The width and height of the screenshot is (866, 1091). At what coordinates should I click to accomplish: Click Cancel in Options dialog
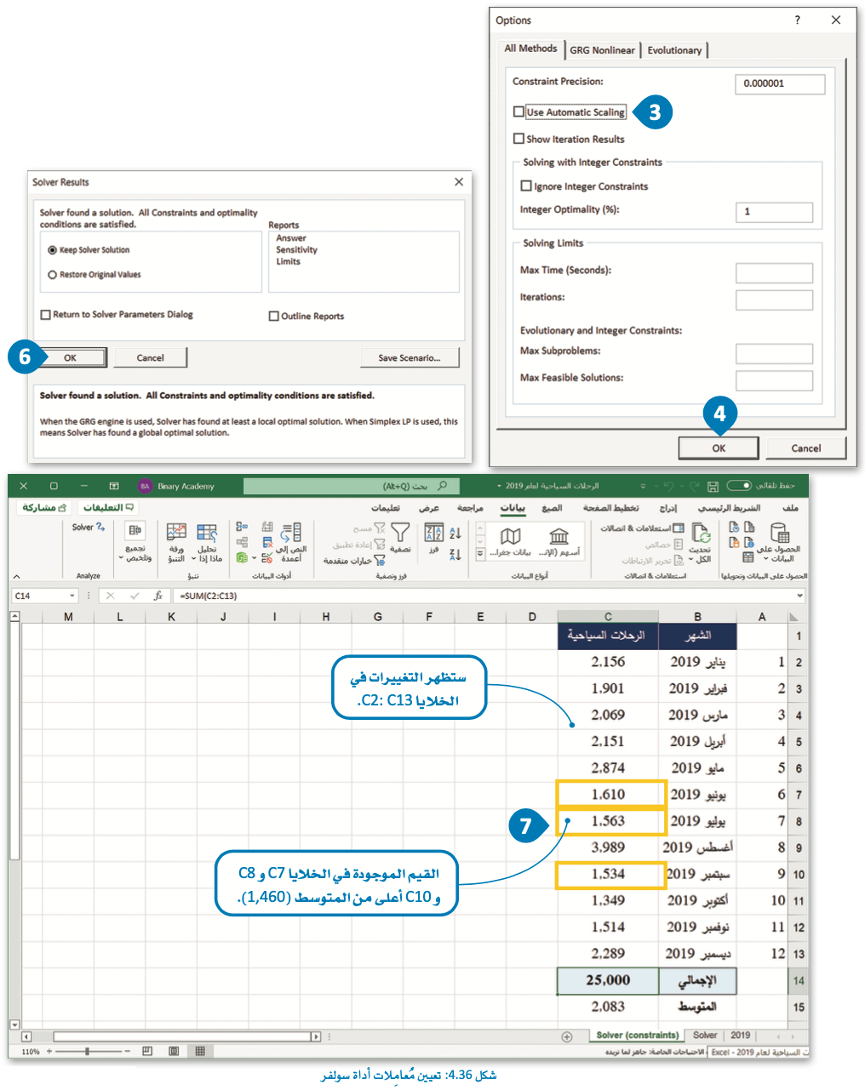pos(806,448)
